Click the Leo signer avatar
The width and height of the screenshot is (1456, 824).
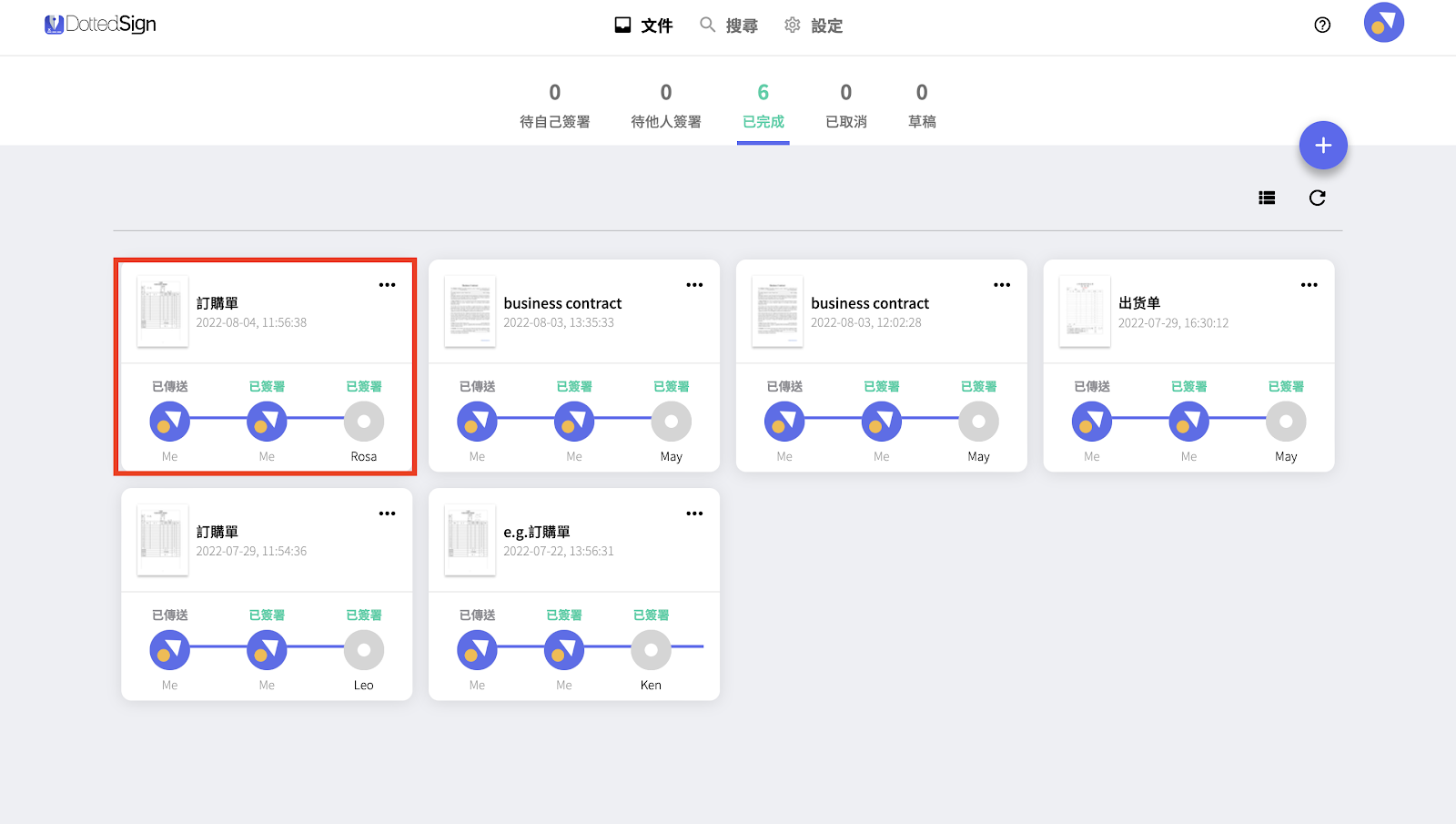(364, 650)
